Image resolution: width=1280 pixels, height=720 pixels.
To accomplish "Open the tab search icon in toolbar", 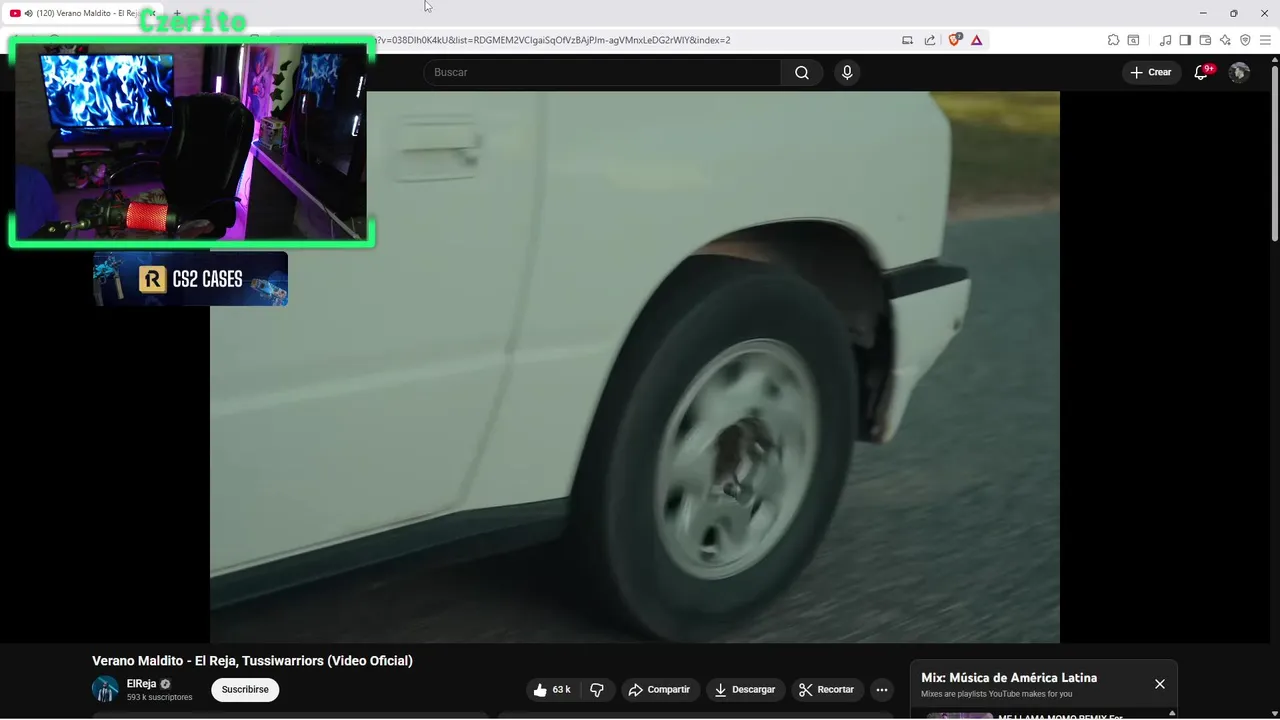I will [1133, 40].
